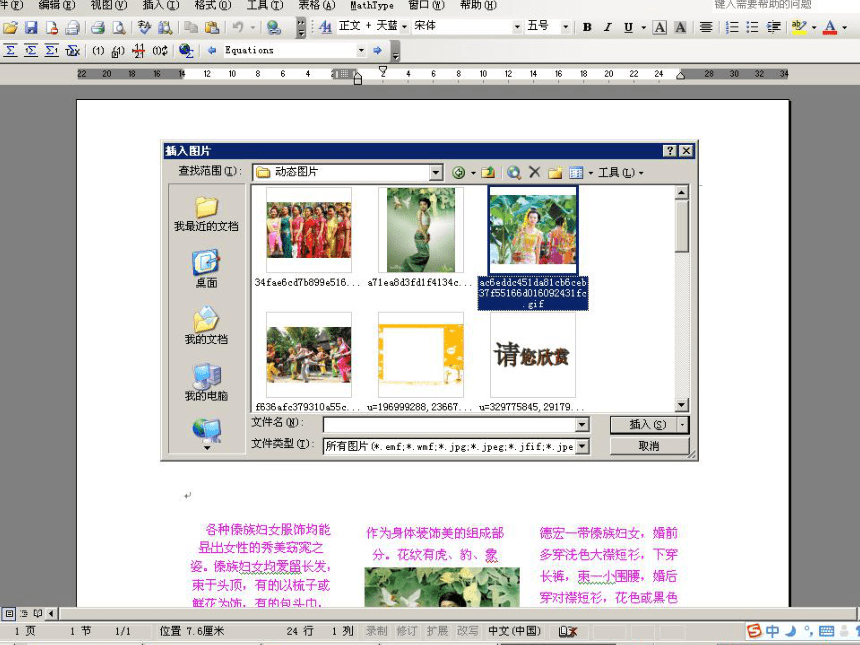The height and width of the screenshot is (645, 860).
Task: Open the 工具(L) menu in dialog
Action: pyautogui.click(x=620, y=173)
